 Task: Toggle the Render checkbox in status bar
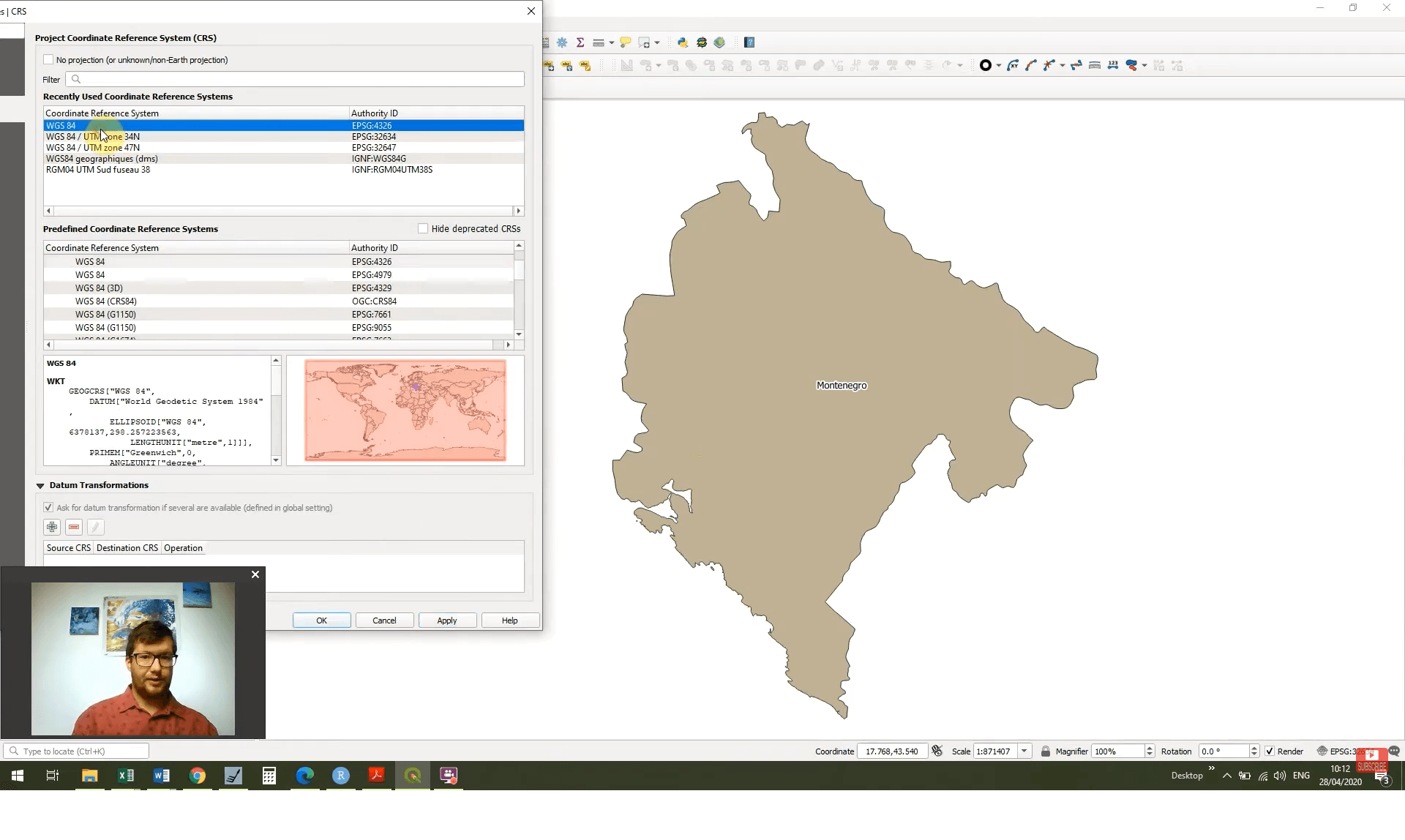[x=1270, y=751]
